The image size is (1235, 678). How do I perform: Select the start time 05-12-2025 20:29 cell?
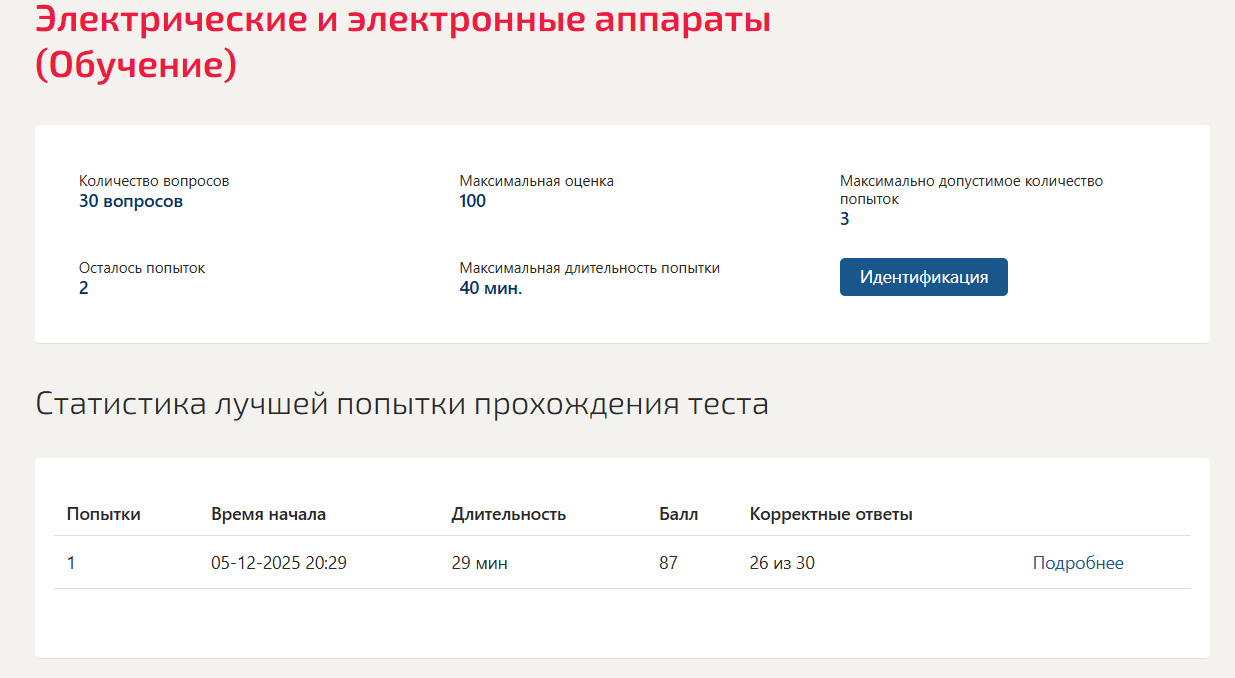pyautogui.click(x=279, y=563)
